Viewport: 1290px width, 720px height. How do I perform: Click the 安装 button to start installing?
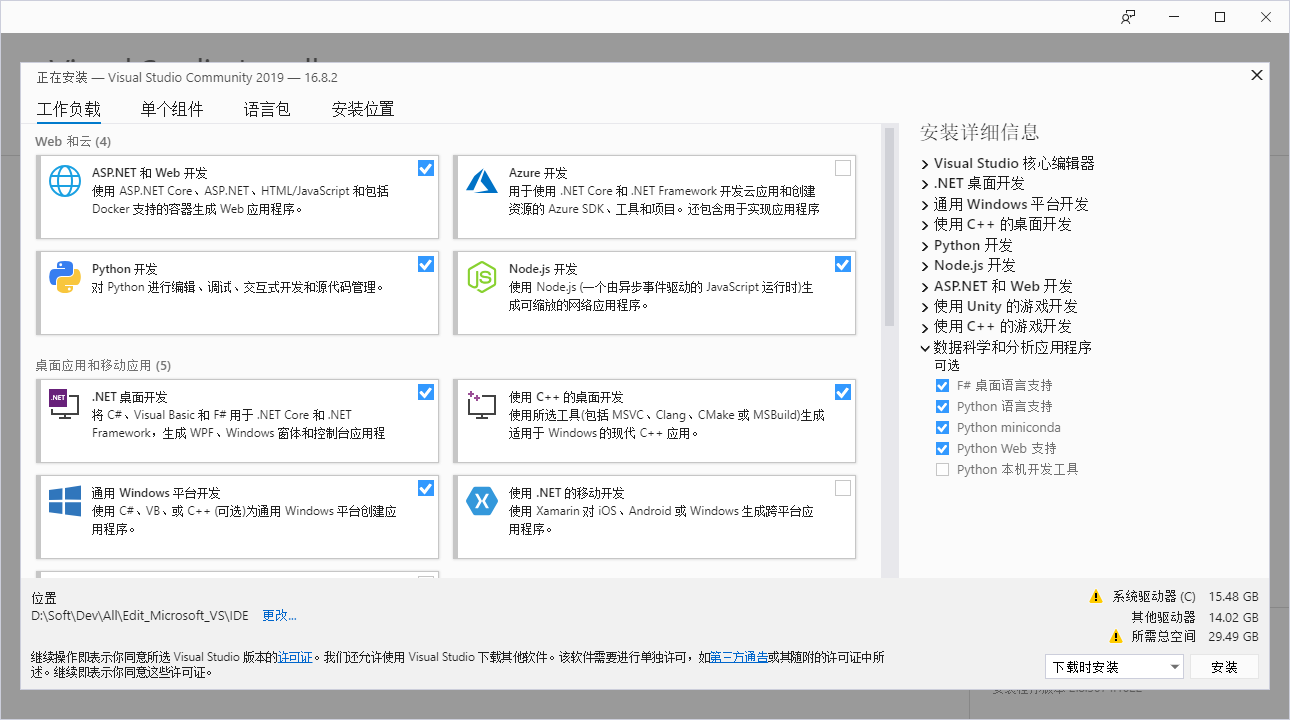[x=1224, y=666]
